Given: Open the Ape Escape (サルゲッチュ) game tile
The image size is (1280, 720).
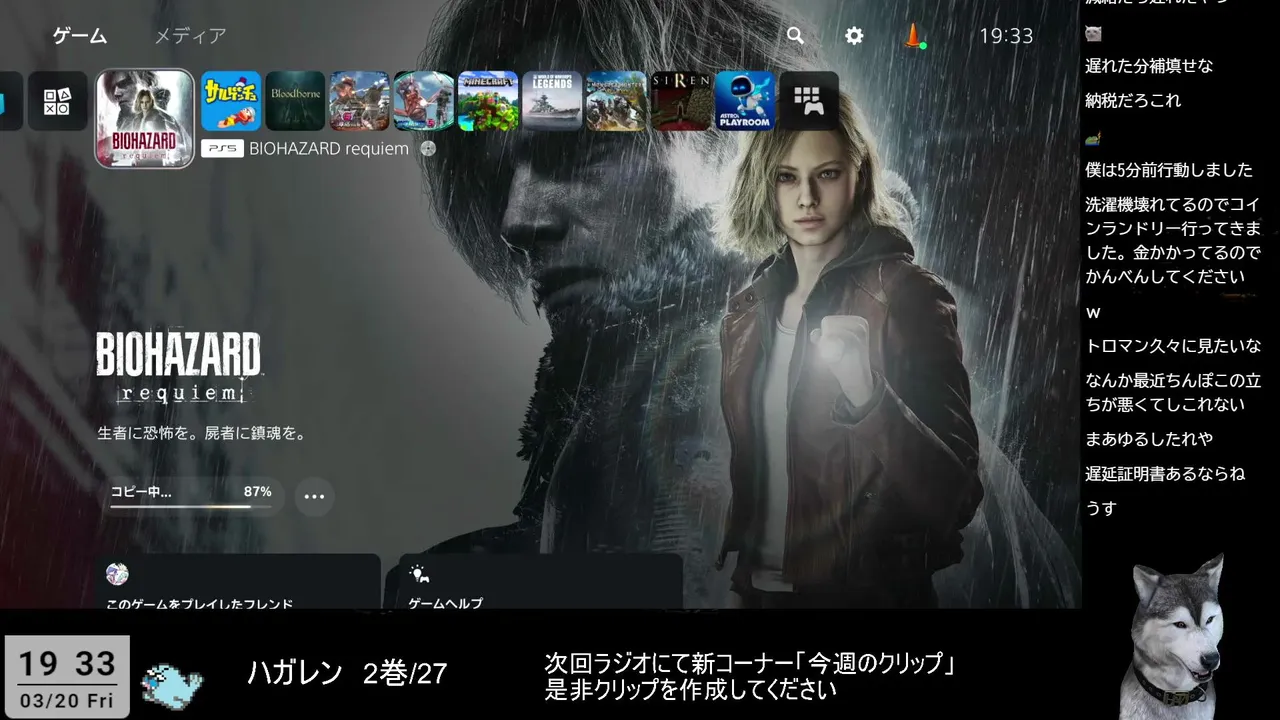Looking at the screenshot, I should [231, 101].
